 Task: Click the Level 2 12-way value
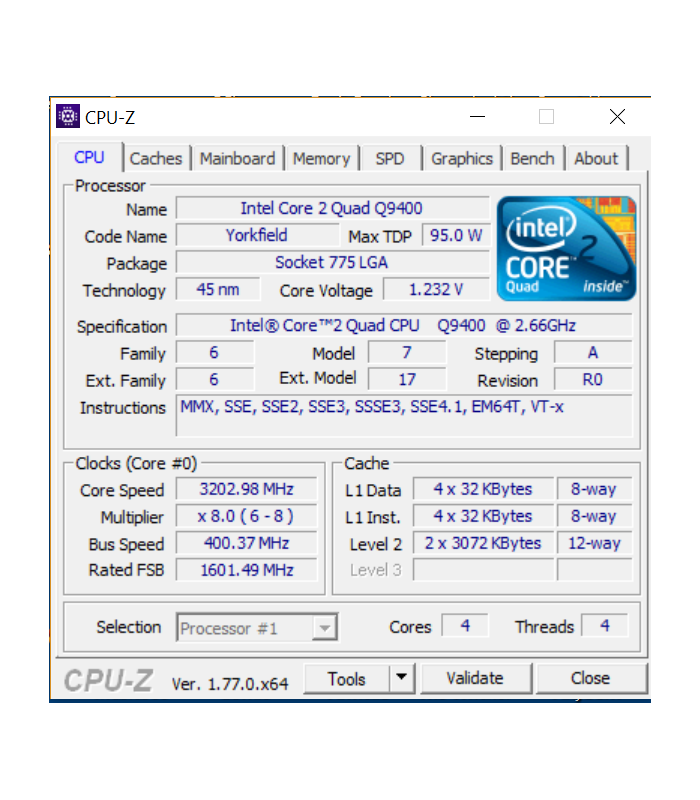pyautogui.click(x=594, y=543)
